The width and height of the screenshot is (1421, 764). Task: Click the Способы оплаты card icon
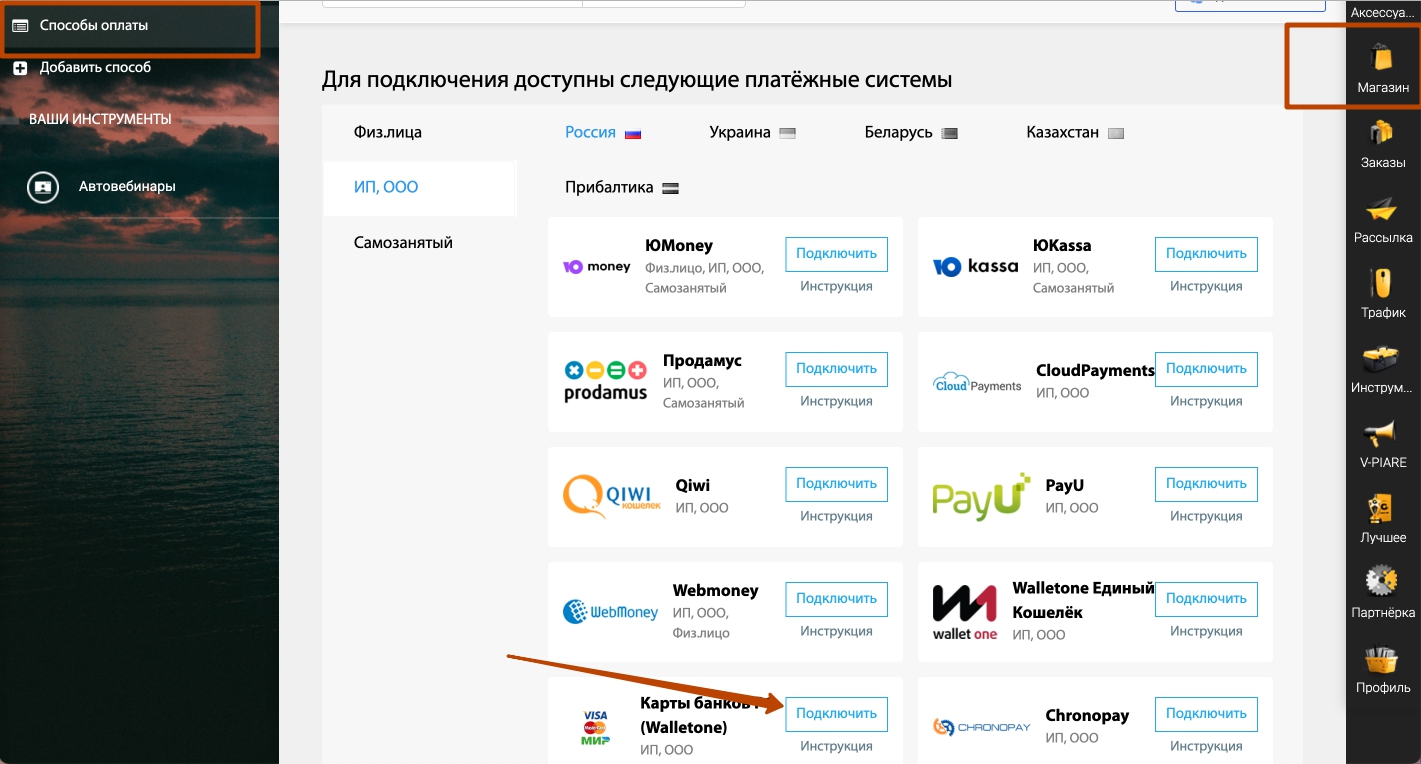(20, 26)
